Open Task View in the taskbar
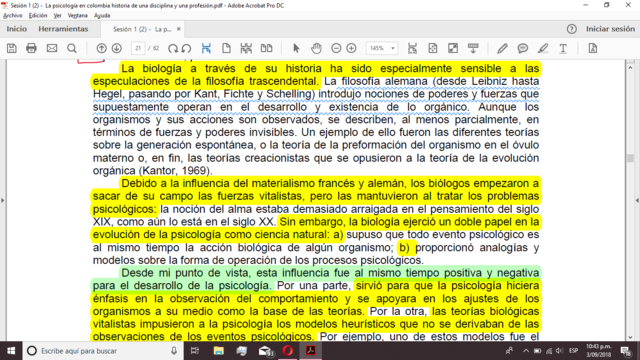 (x=195, y=351)
